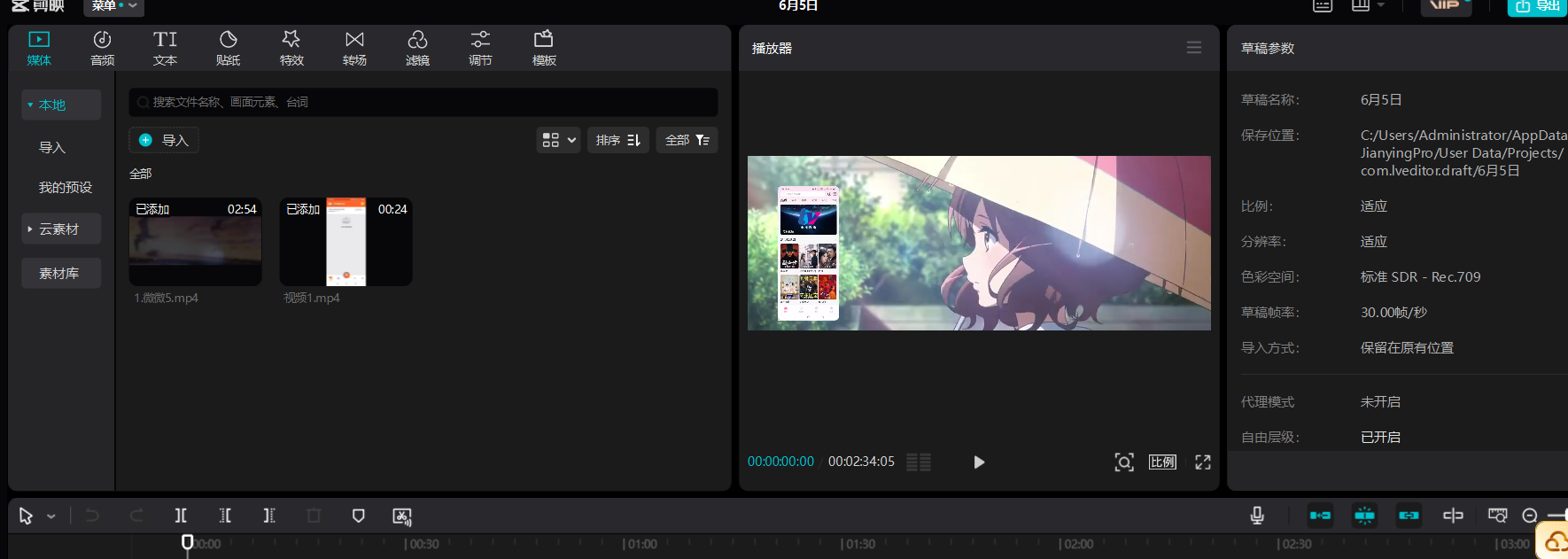This screenshot has height=559, width=1568.
Task: Click the 导出 export button
Action: [1537, 6]
